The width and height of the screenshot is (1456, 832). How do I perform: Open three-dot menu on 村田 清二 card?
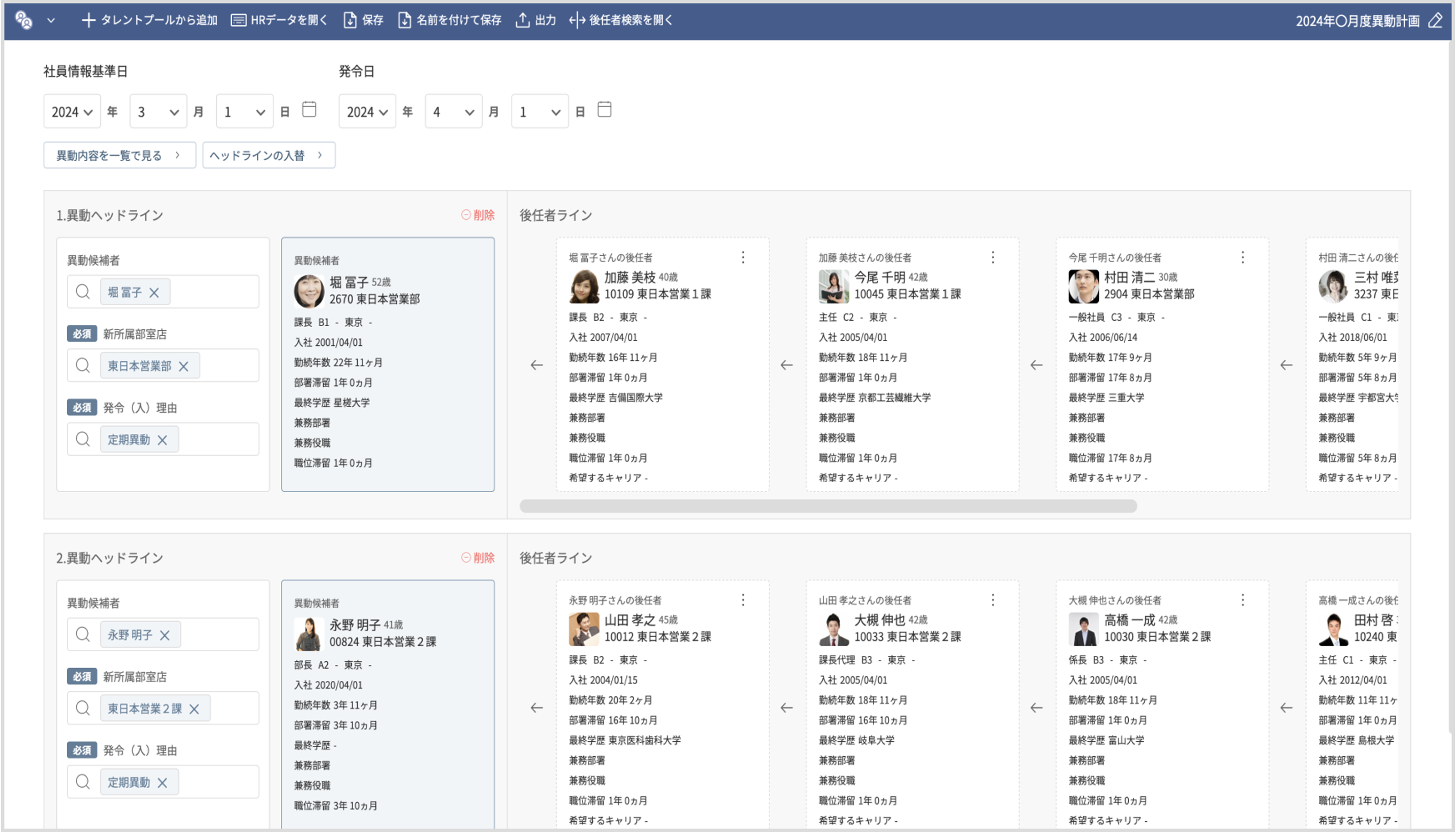1243,257
